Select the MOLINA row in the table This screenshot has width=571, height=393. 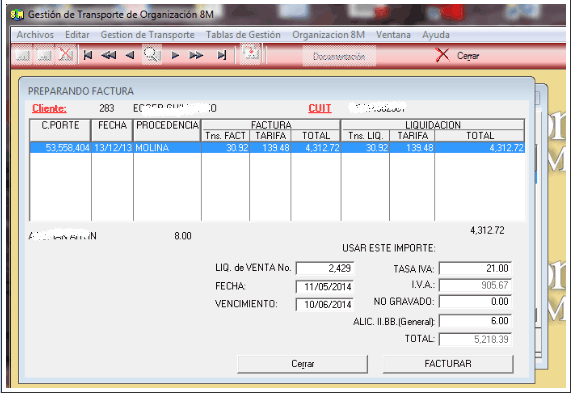[x=277, y=148]
